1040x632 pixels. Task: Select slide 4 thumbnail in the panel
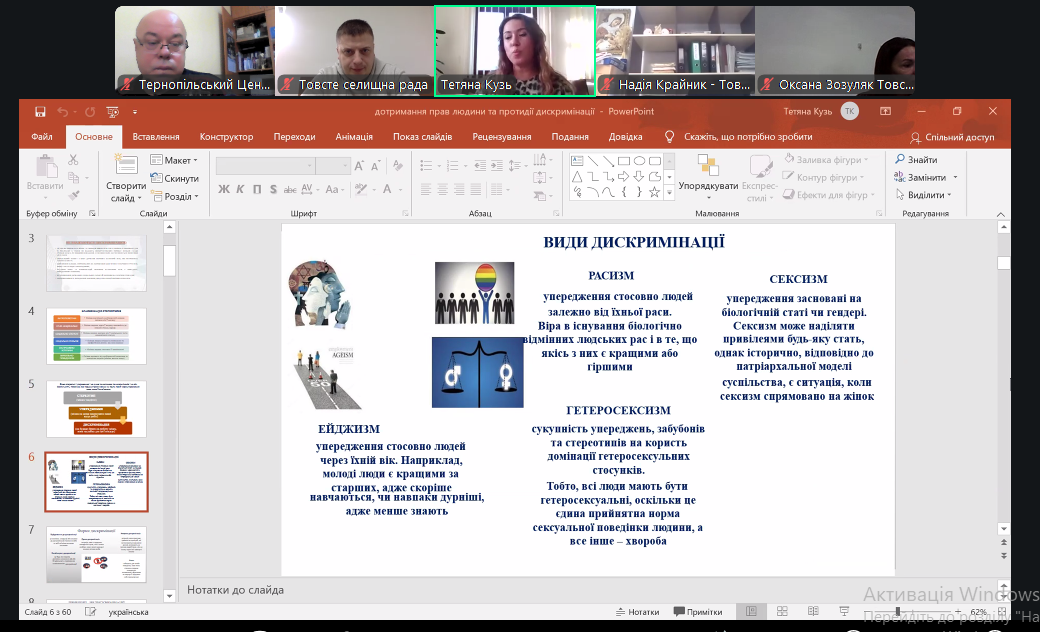pos(96,335)
